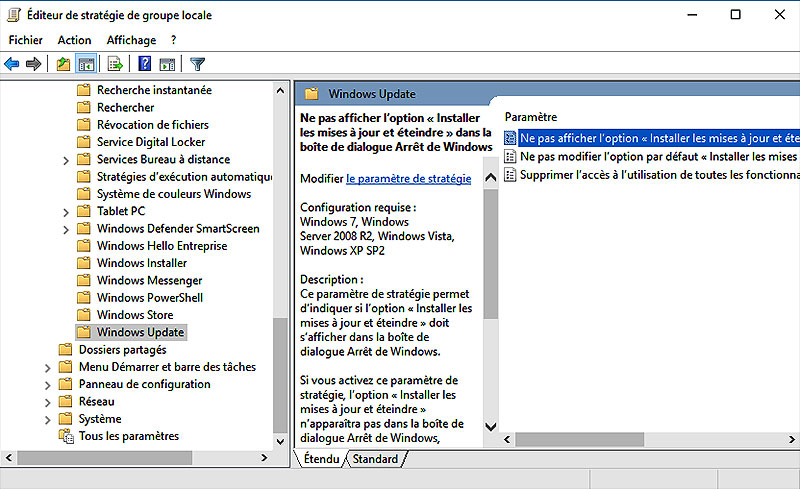Open the Action menu
This screenshot has height=489, width=800.
(x=74, y=40)
